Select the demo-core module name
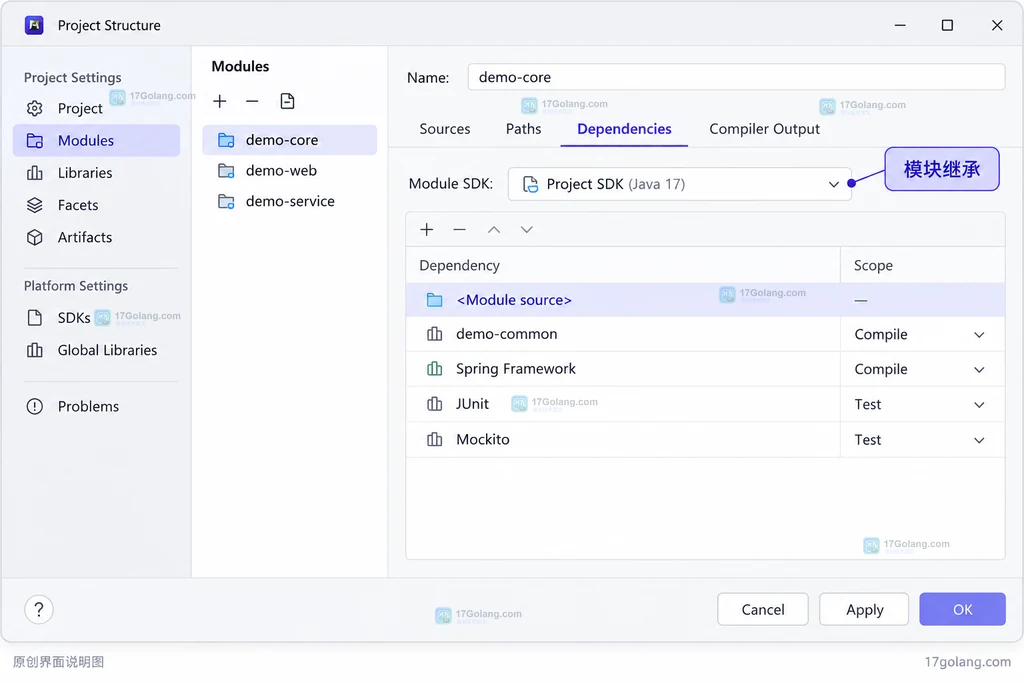 click(x=282, y=140)
